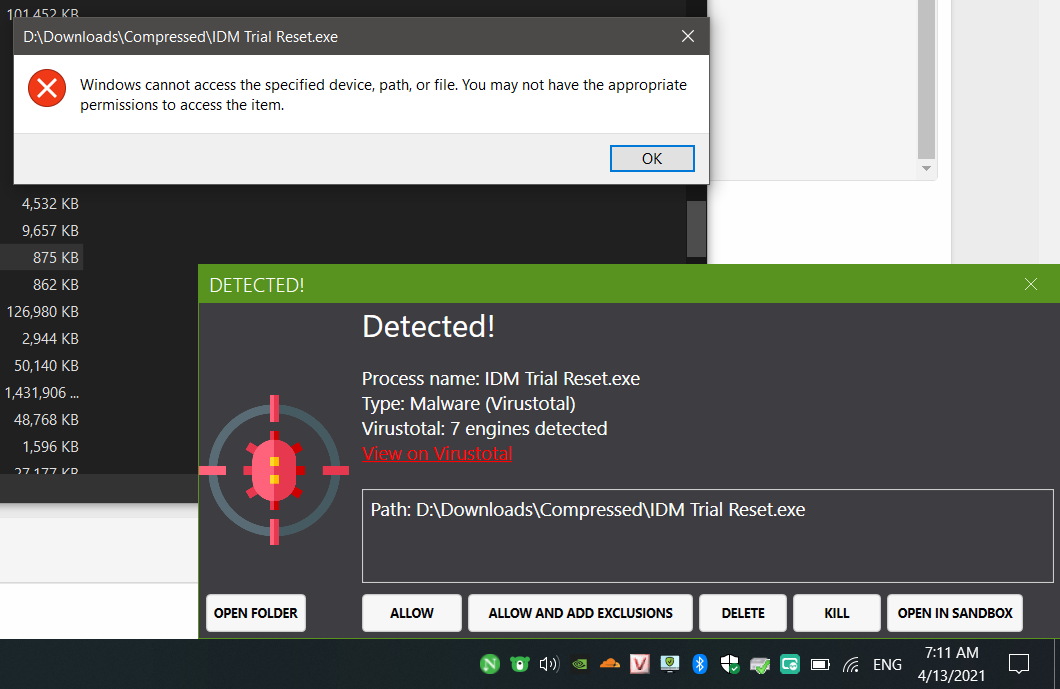Select OPEN IN SANDBOX button

coord(955,613)
